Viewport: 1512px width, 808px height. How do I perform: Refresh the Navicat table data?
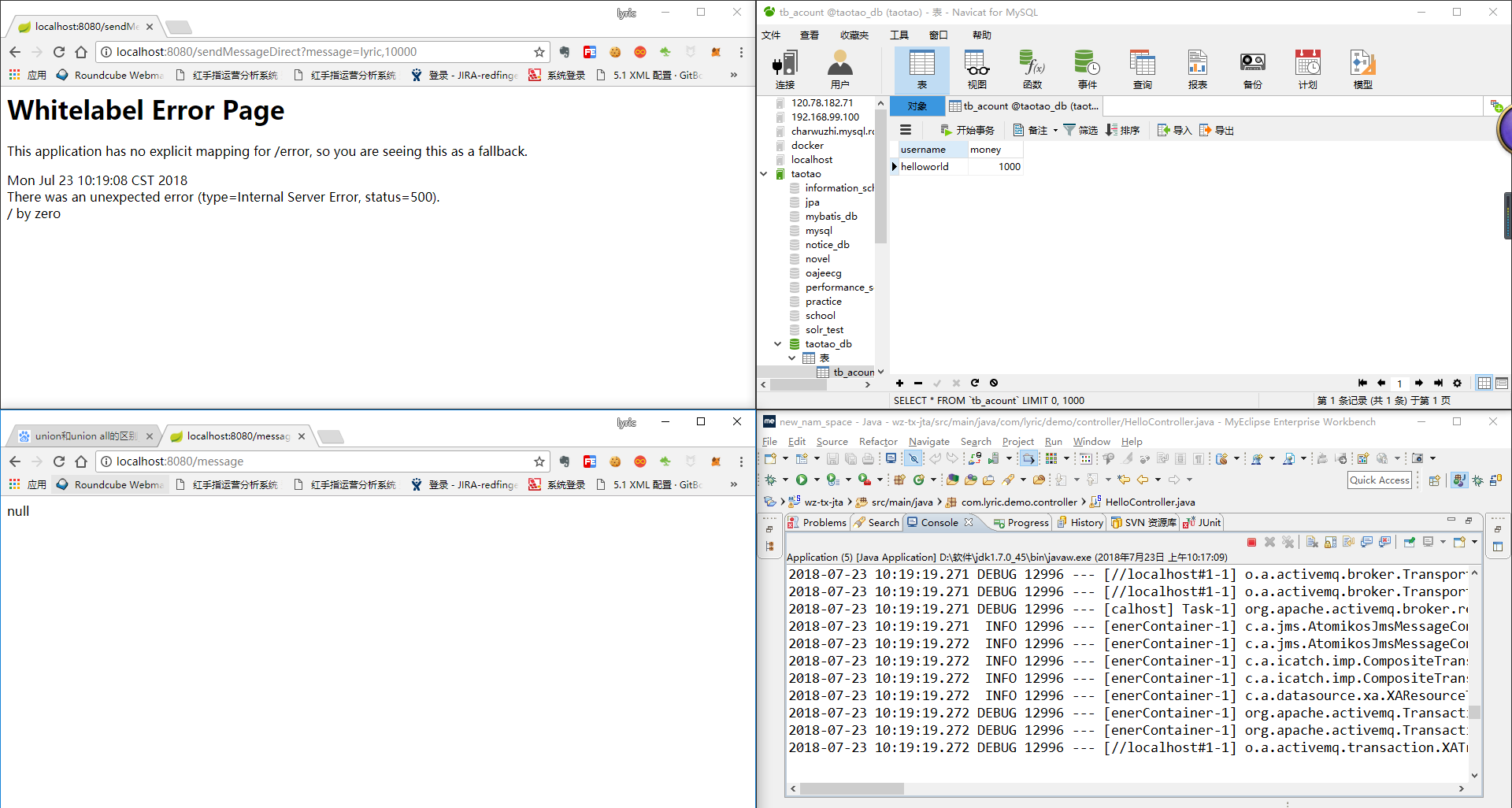[975, 383]
